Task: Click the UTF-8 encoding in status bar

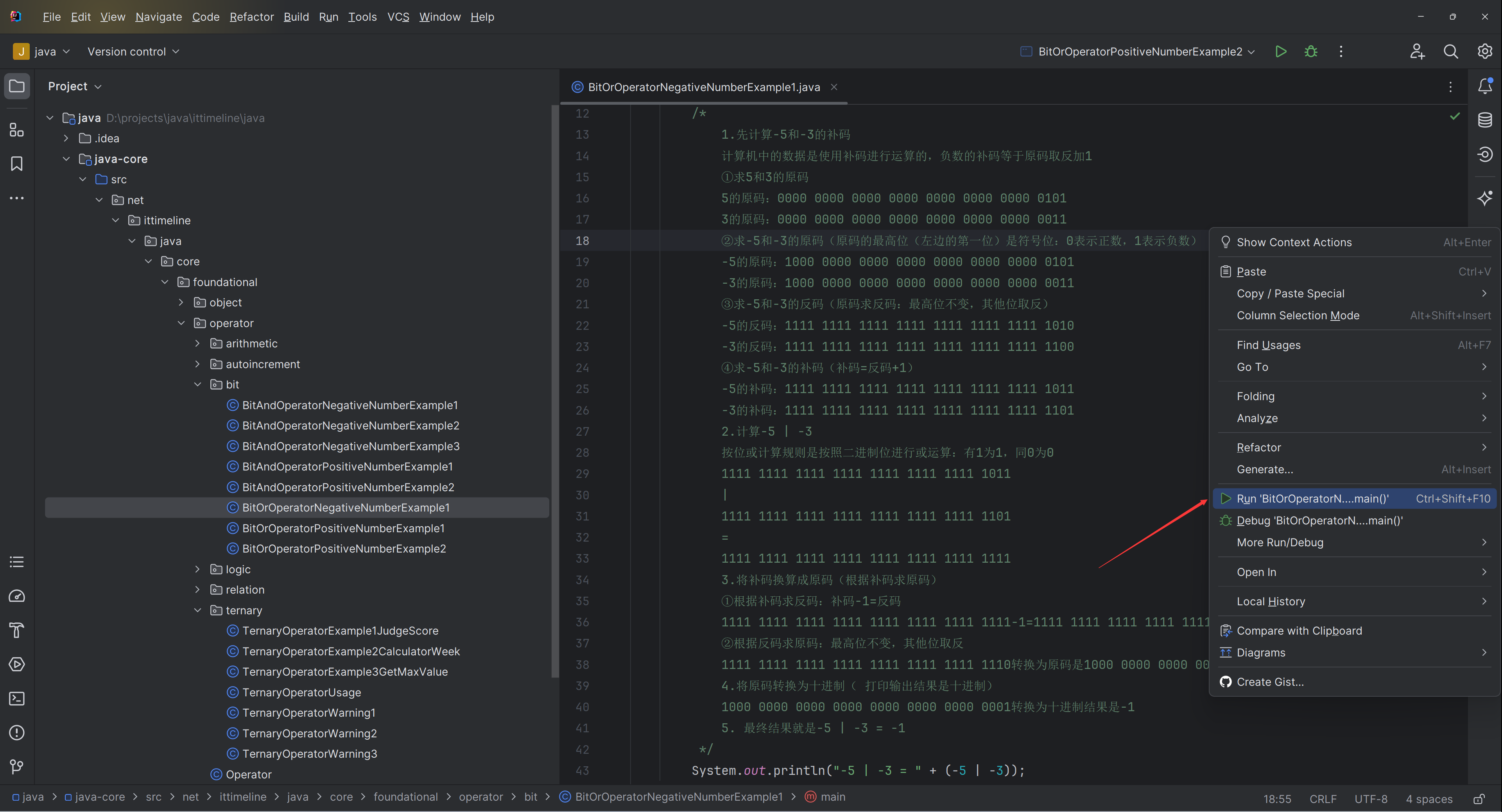Action: (1370, 799)
